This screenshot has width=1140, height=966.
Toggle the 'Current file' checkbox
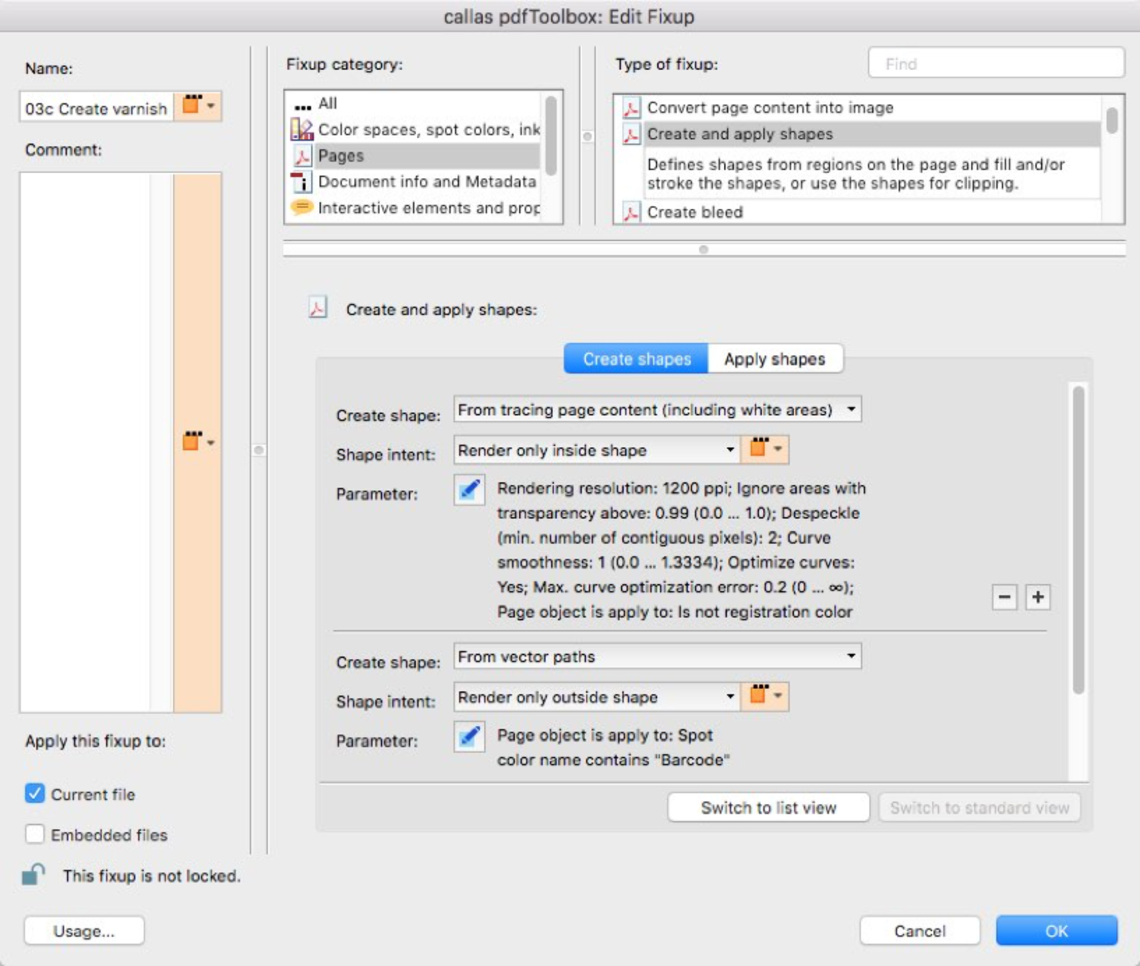34,793
